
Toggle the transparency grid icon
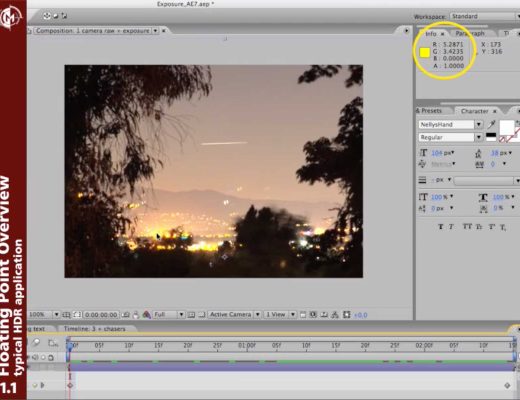click(202, 315)
